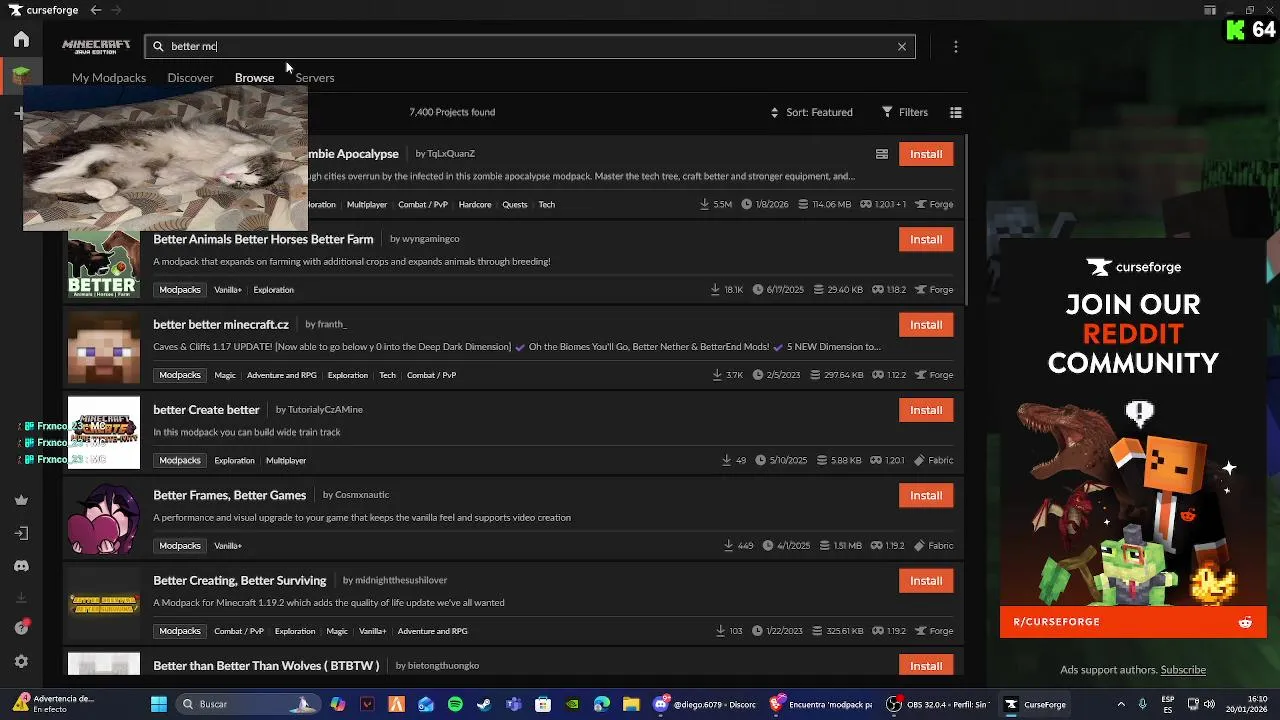Screen dimensions: 1280x720
Task: Click Modpacks badge under Better Frames, Better Games
Action: pyautogui.click(x=180, y=546)
